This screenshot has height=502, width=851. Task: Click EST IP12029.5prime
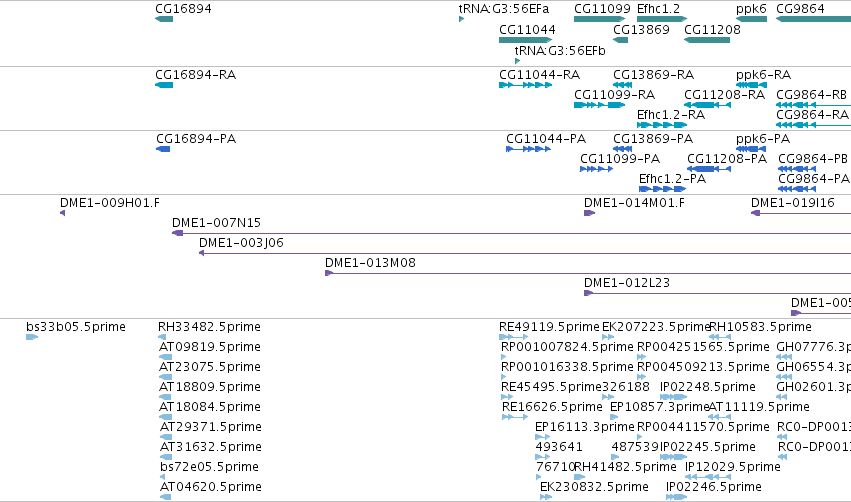[733, 467]
